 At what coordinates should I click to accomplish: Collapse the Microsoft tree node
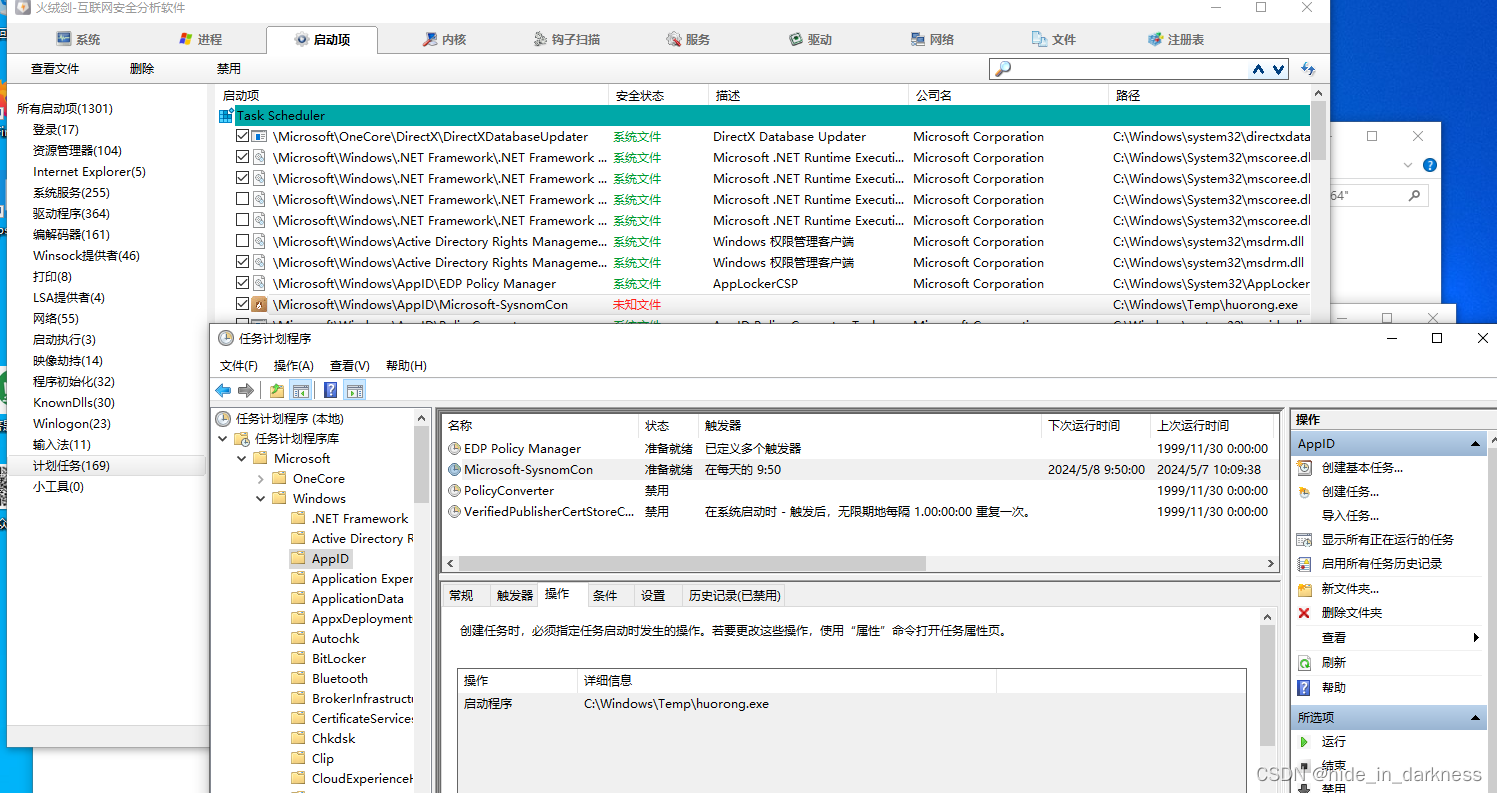(x=241, y=459)
